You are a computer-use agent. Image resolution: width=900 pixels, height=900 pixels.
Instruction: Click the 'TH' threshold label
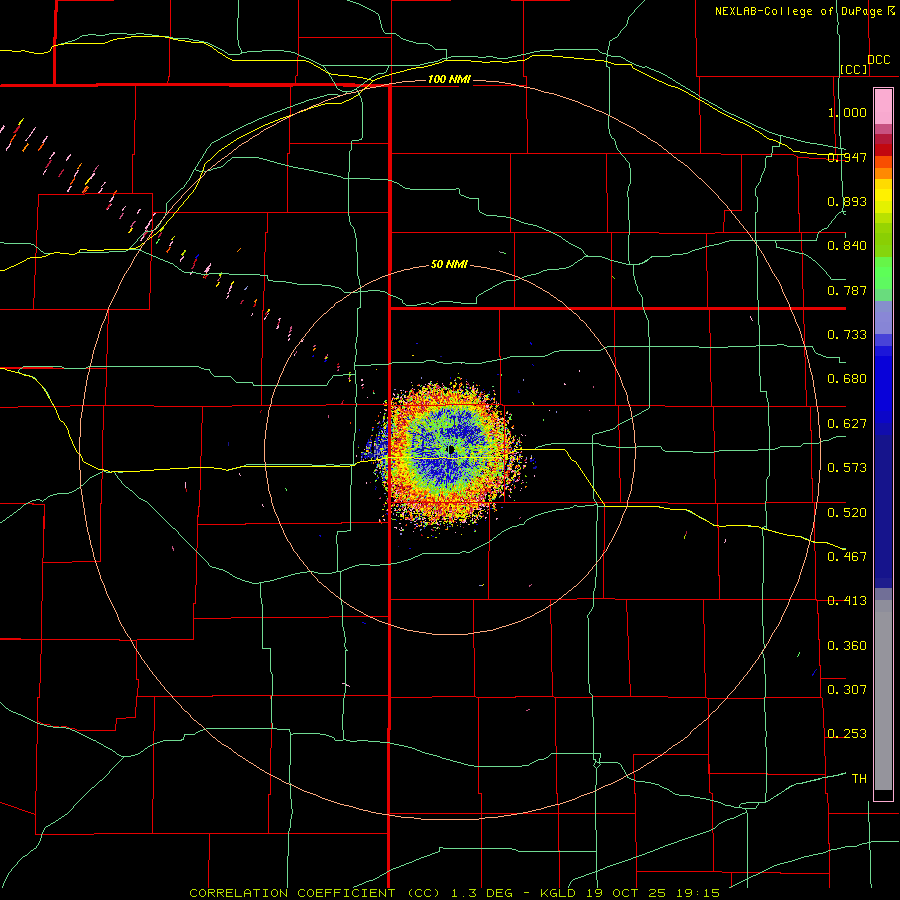click(x=859, y=779)
